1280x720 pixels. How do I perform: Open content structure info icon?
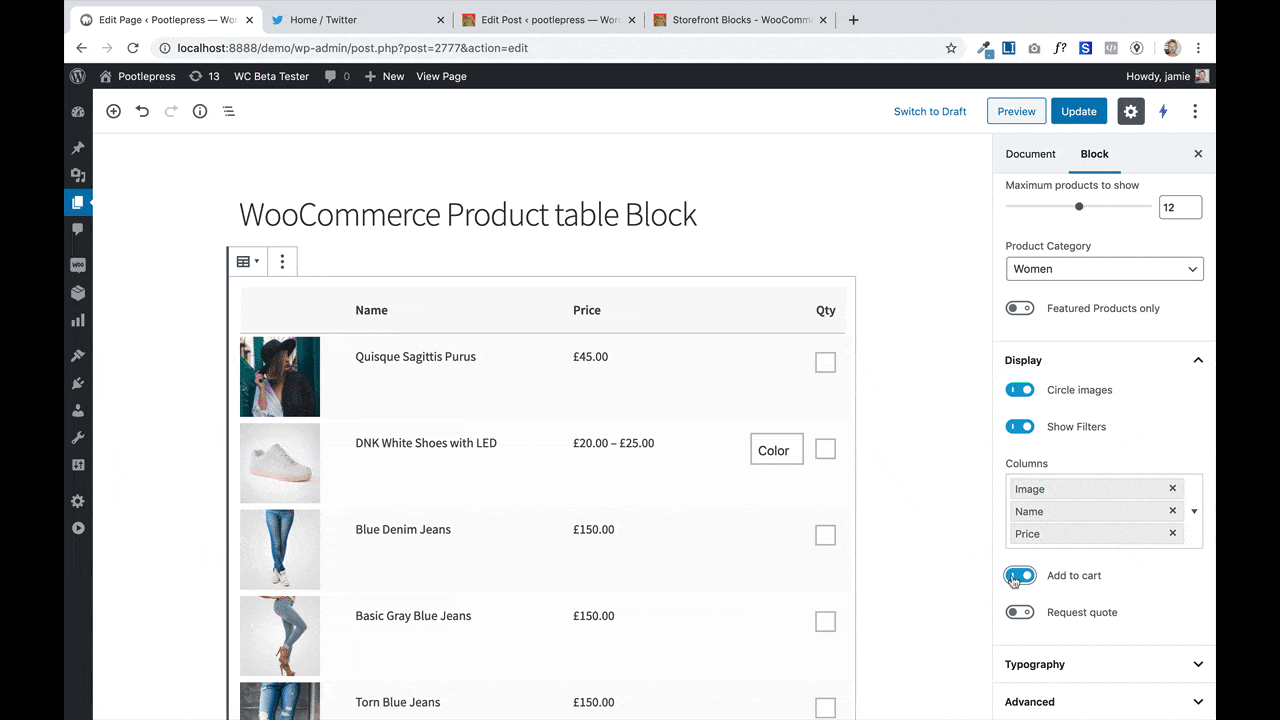coord(200,111)
